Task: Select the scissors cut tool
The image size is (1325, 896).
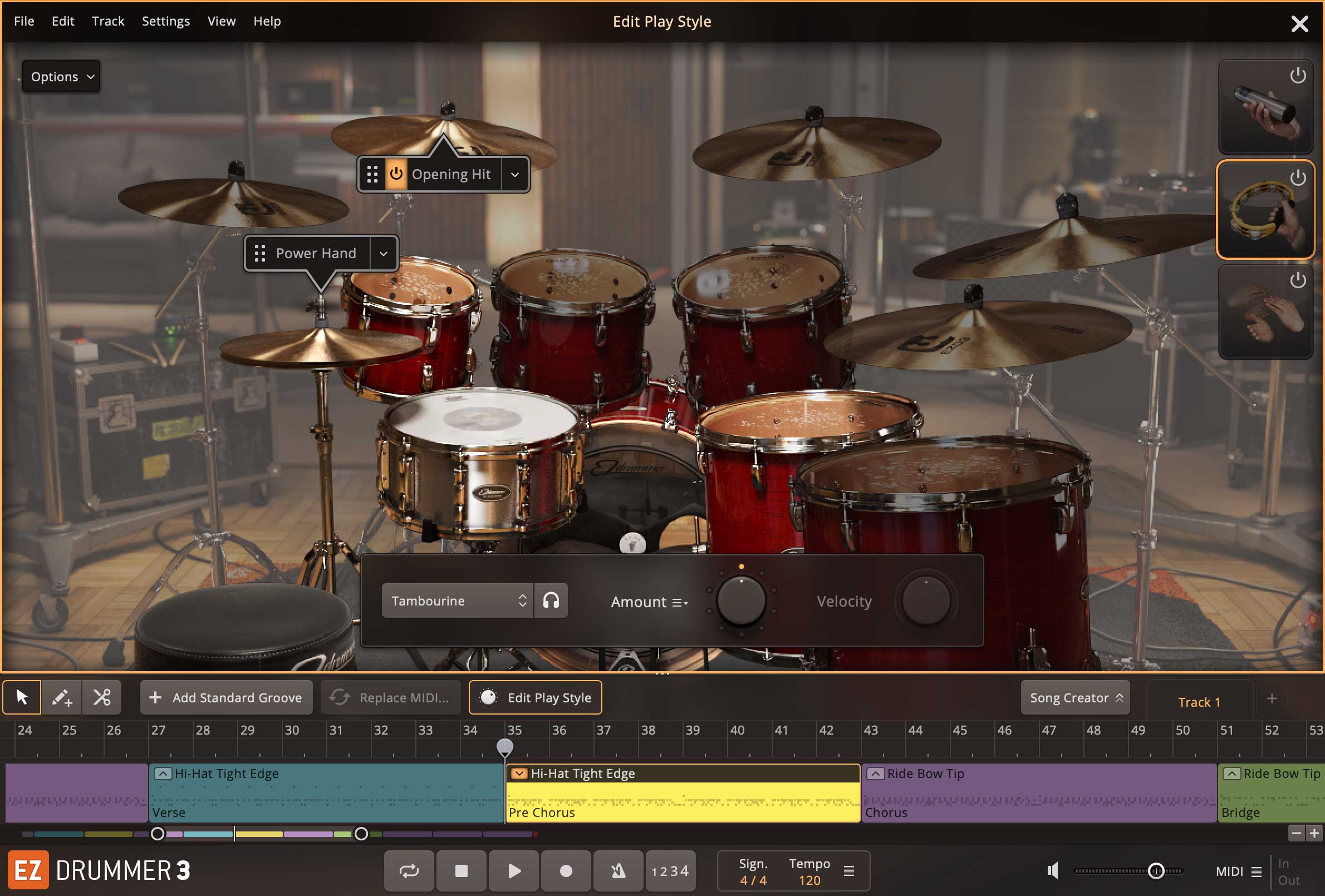Action: coord(102,697)
